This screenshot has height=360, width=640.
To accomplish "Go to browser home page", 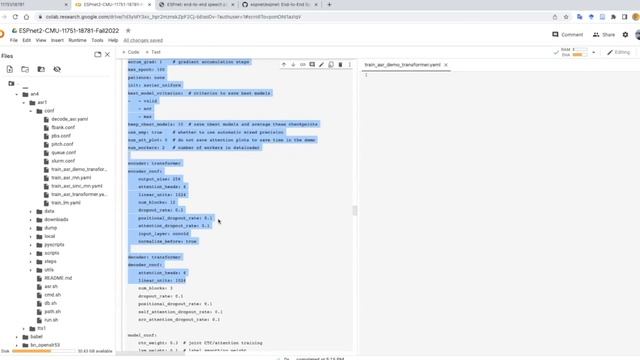I will (x=27, y=17).
